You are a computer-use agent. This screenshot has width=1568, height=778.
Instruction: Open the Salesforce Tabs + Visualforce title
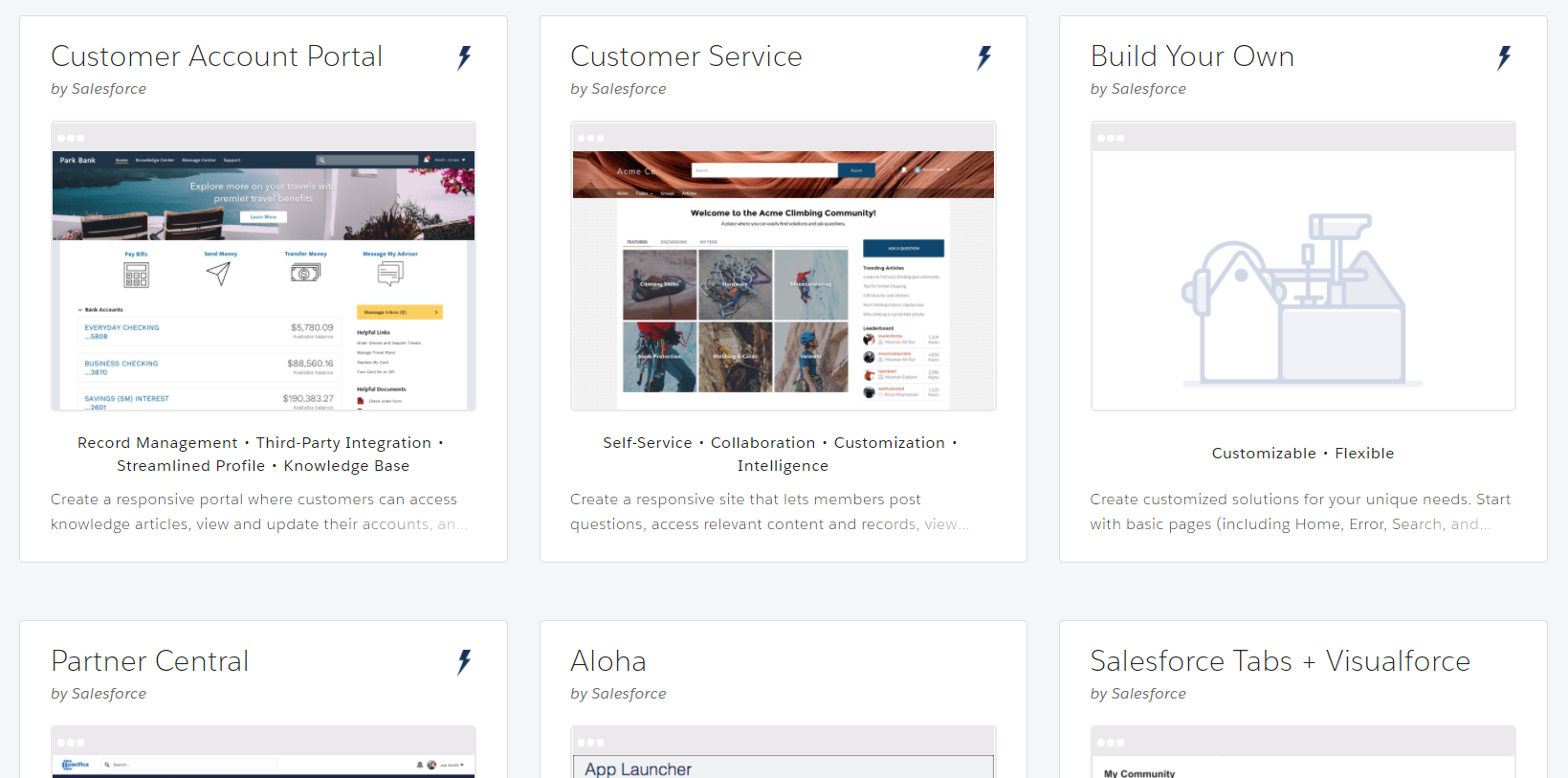tap(1280, 661)
